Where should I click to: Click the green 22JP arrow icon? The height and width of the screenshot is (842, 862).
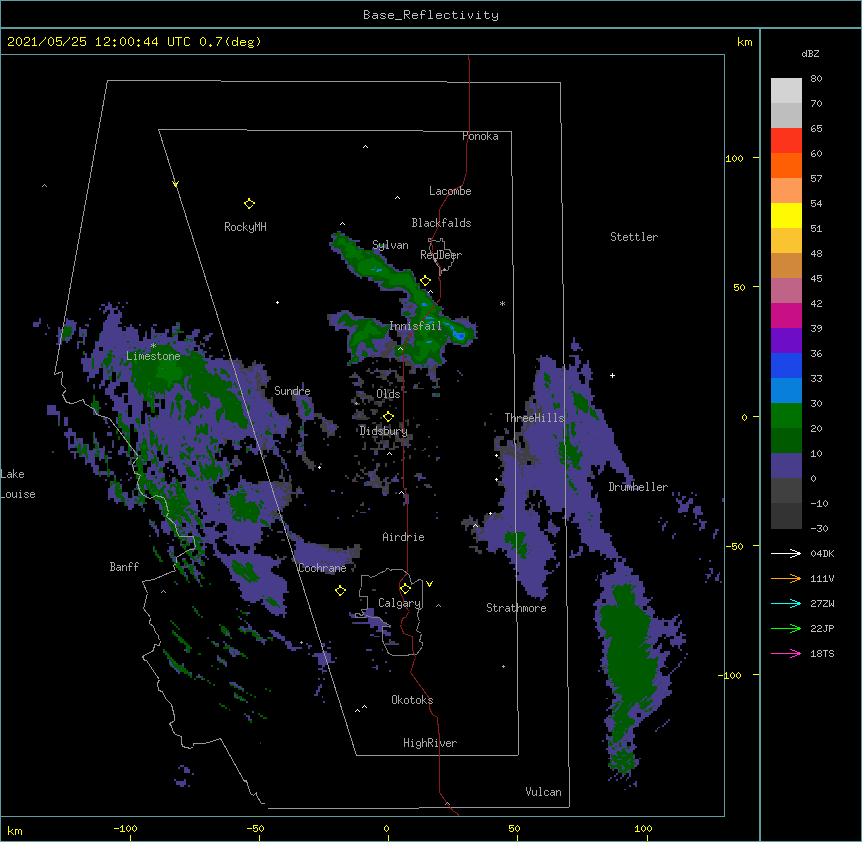point(786,628)
